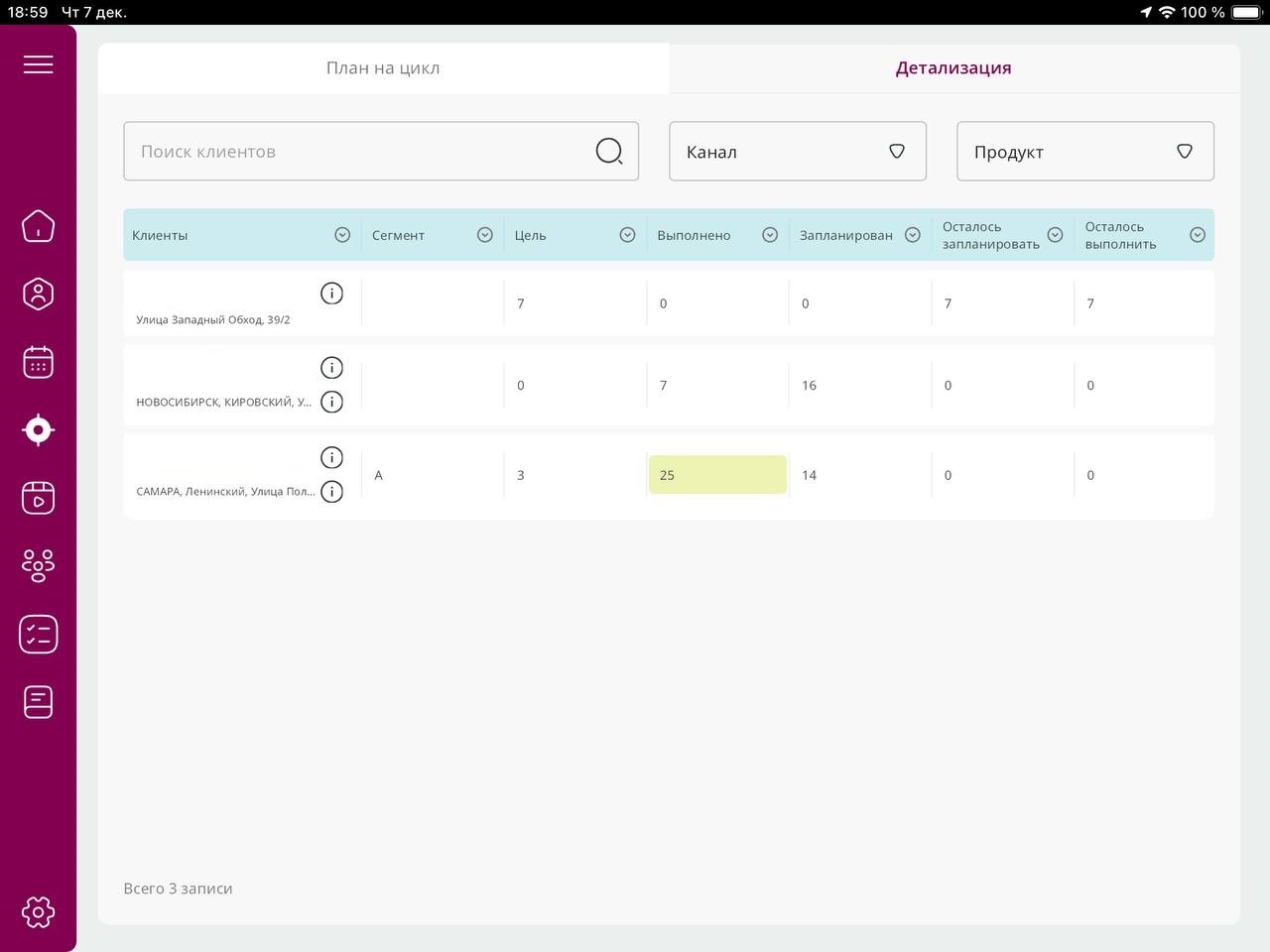
Task: Open the calendar icon in the sidebar
Action: (x=38, y=362)
